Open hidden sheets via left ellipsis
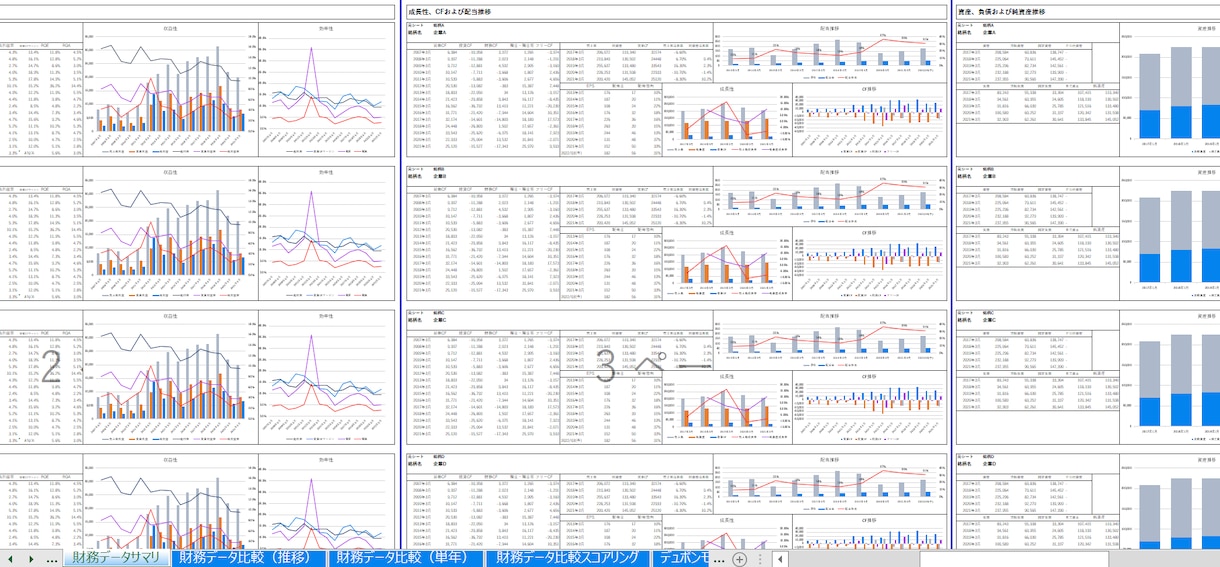The width and height of the screenshot is (1220, 567). click(x=52, y=558)
